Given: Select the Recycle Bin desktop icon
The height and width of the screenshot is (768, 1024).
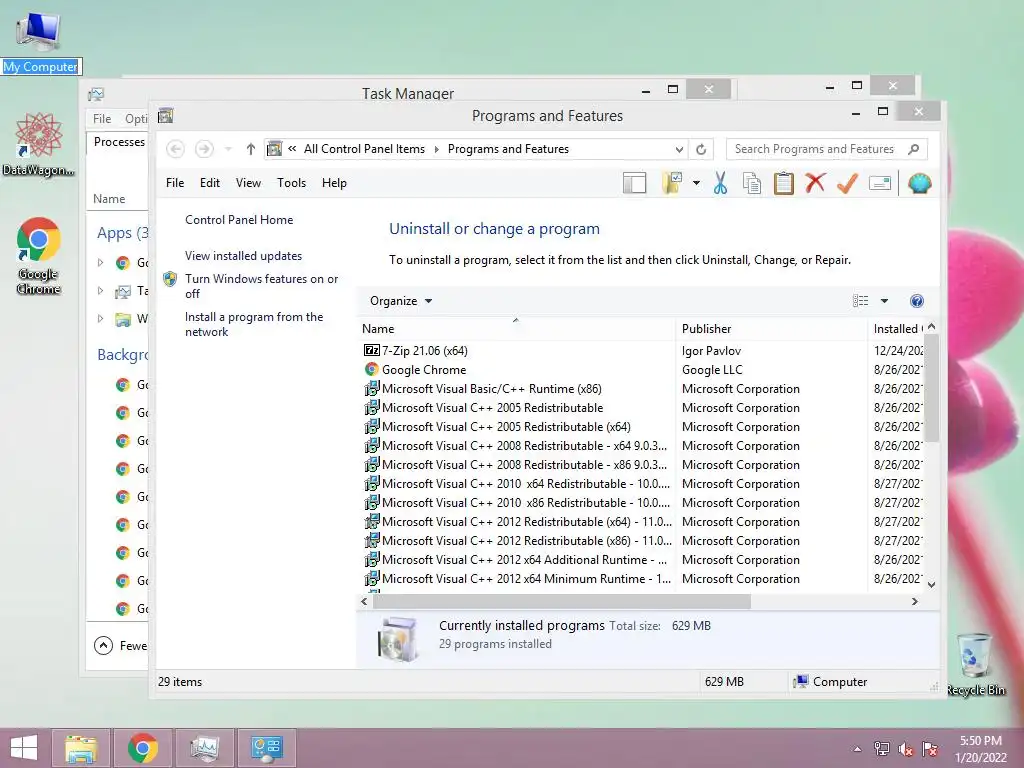Looking at the screenshot, I should pos(976,664).
